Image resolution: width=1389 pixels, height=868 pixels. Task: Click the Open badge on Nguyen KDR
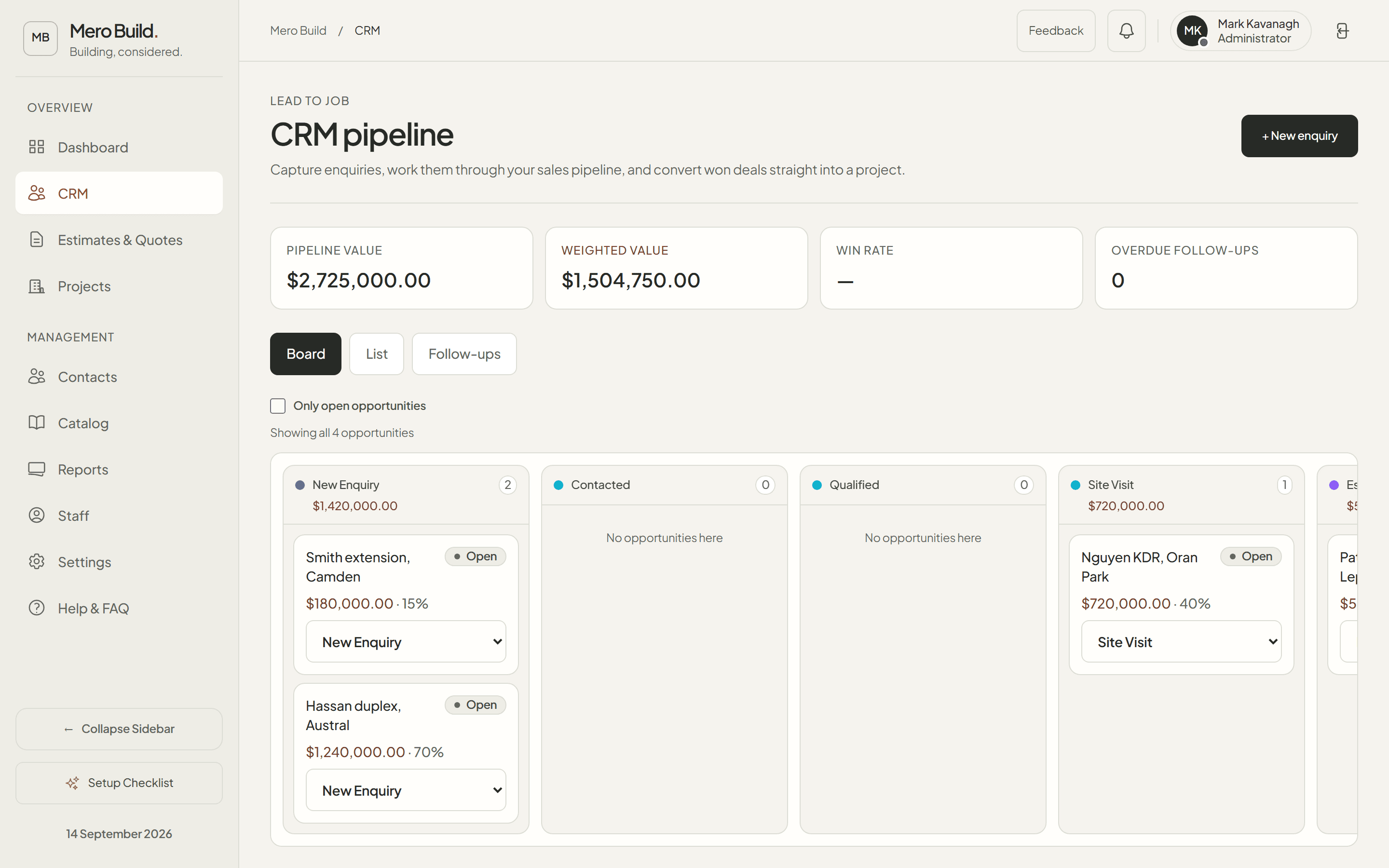click(x=1251, y=556)
